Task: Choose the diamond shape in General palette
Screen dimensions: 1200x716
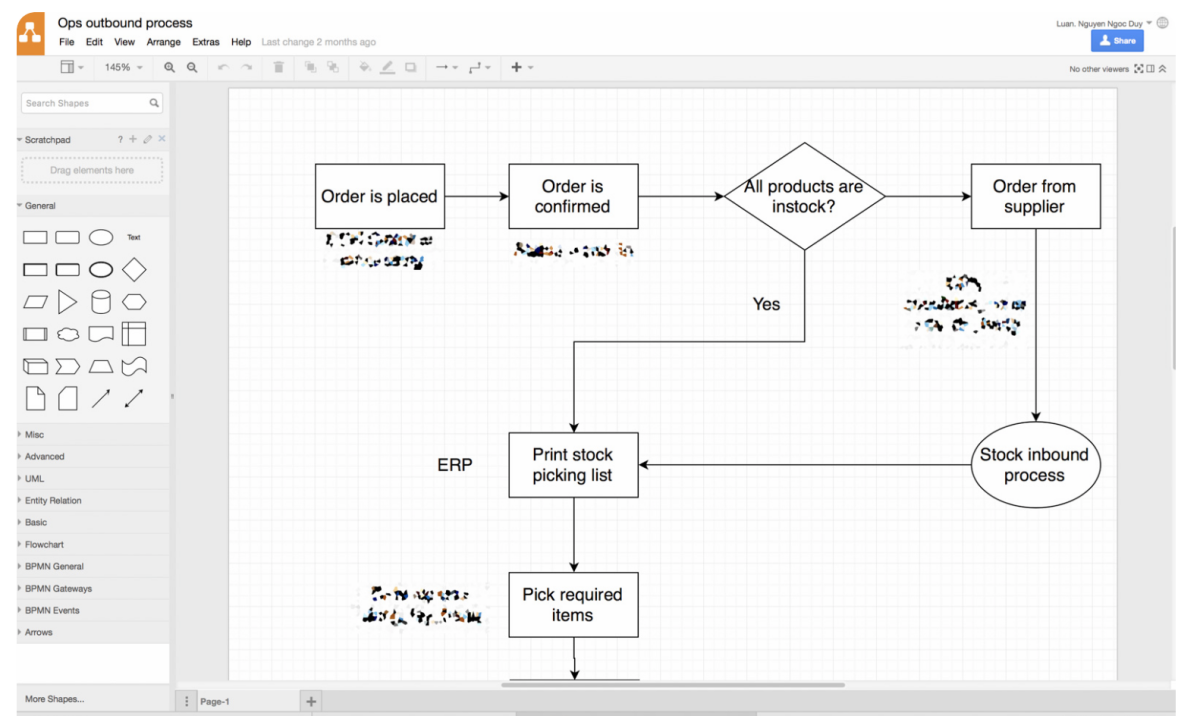Action: [134, 270]
